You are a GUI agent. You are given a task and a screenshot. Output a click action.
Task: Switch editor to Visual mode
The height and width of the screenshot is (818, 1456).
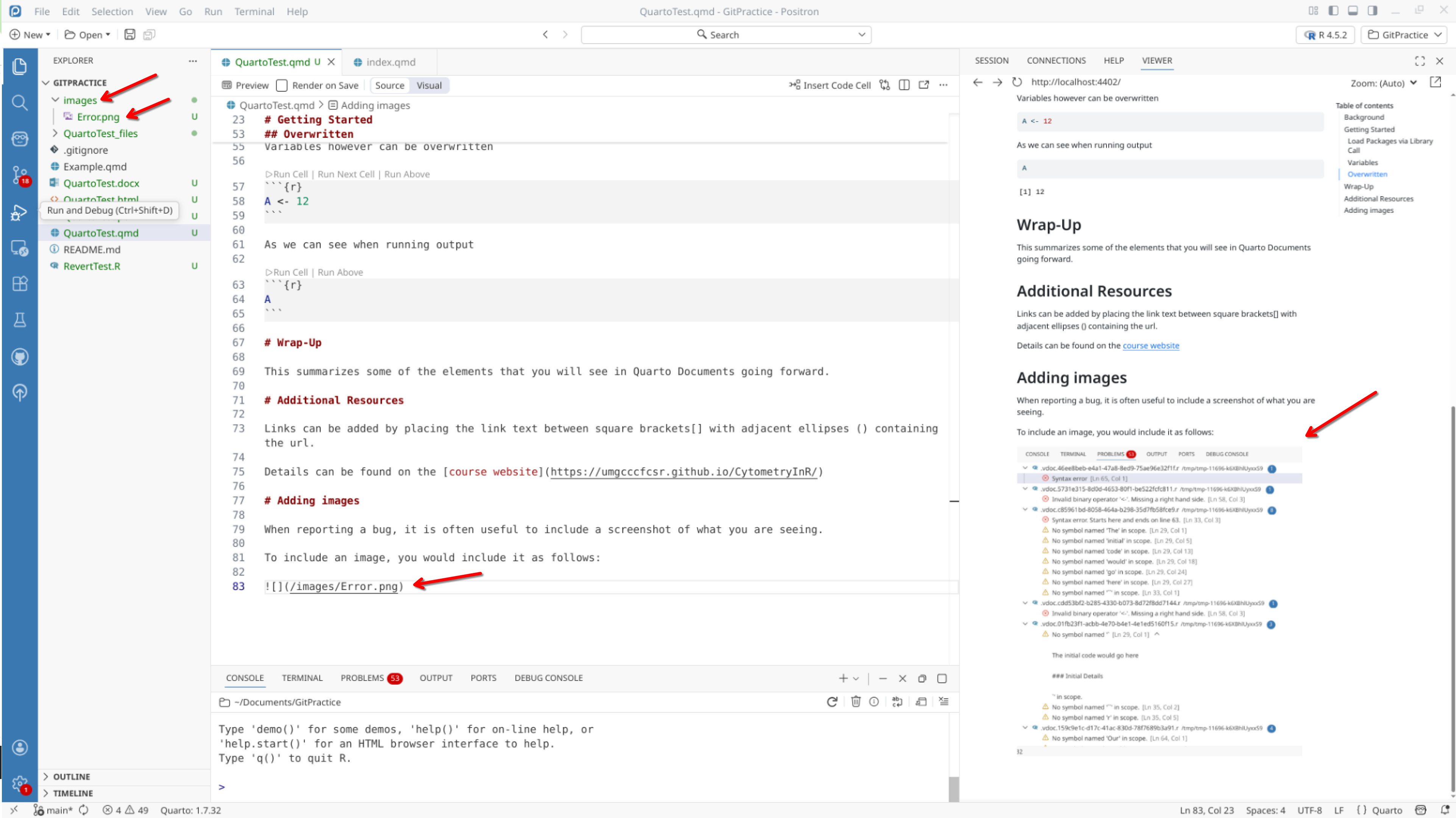pos(428,85)
